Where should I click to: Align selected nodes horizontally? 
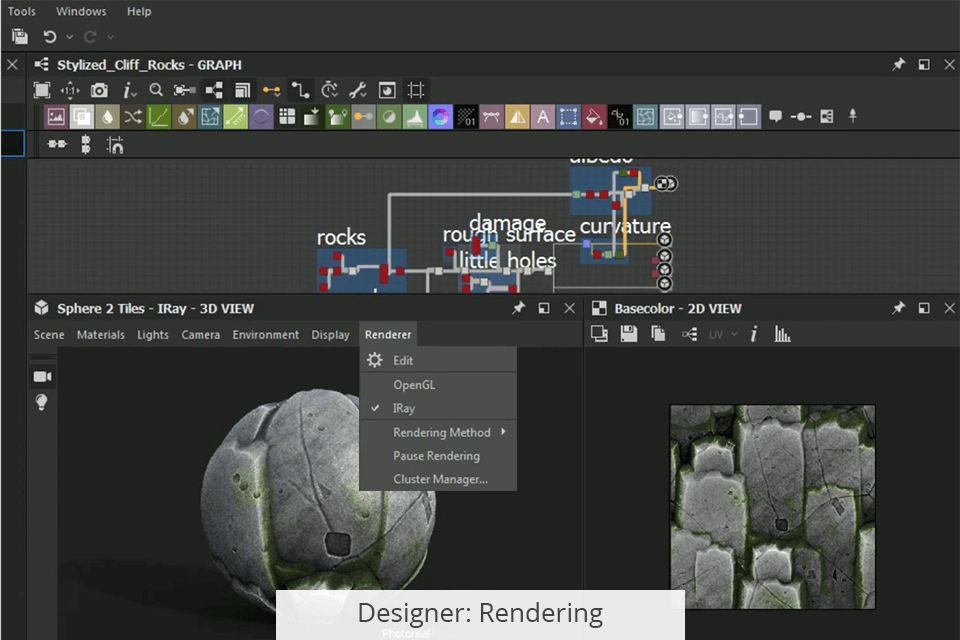point(57,145)
